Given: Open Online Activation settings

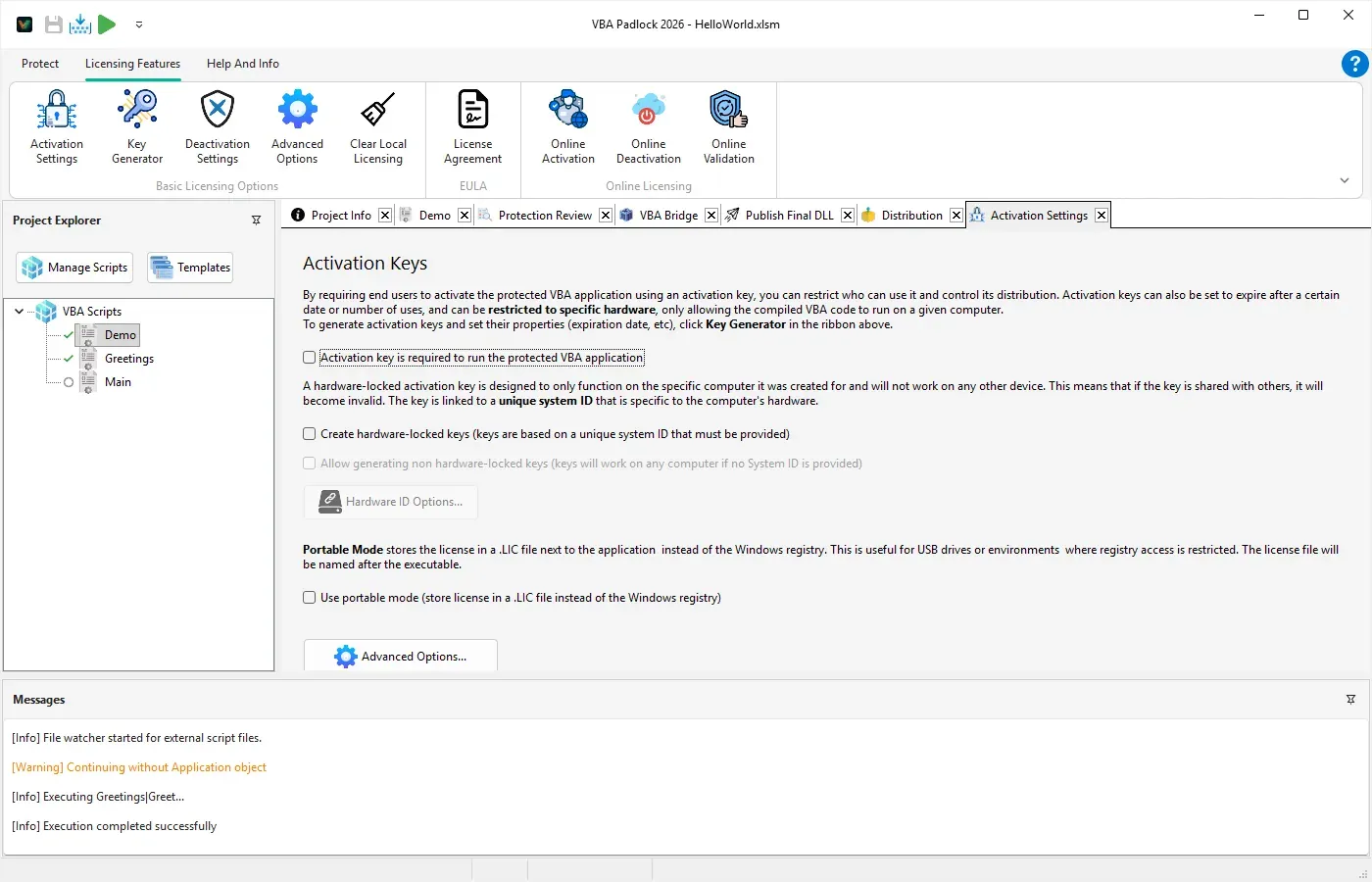Looking at the screenshot, I should (x=568, y=128).
